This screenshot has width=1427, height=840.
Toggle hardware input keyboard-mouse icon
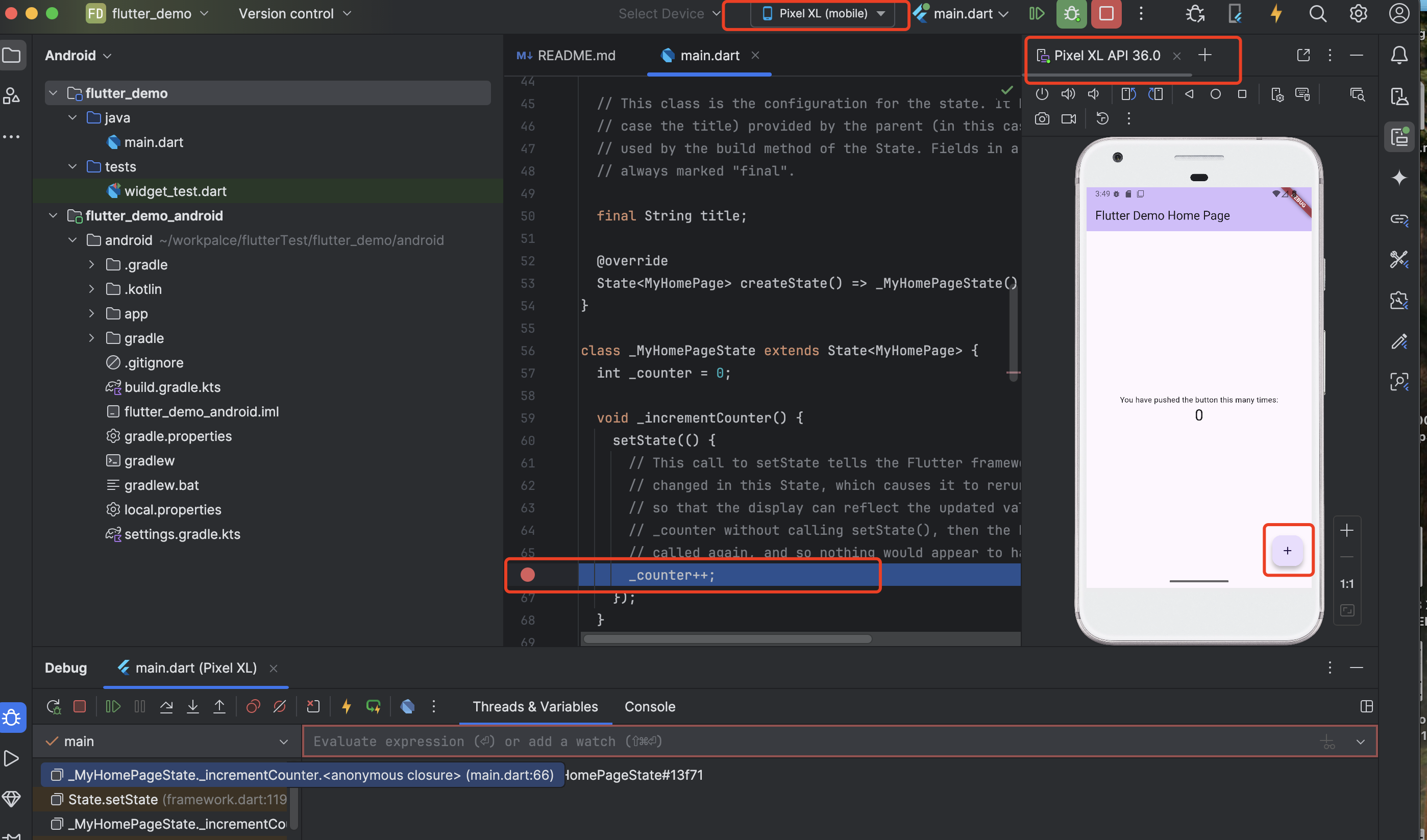[1302, 94]
